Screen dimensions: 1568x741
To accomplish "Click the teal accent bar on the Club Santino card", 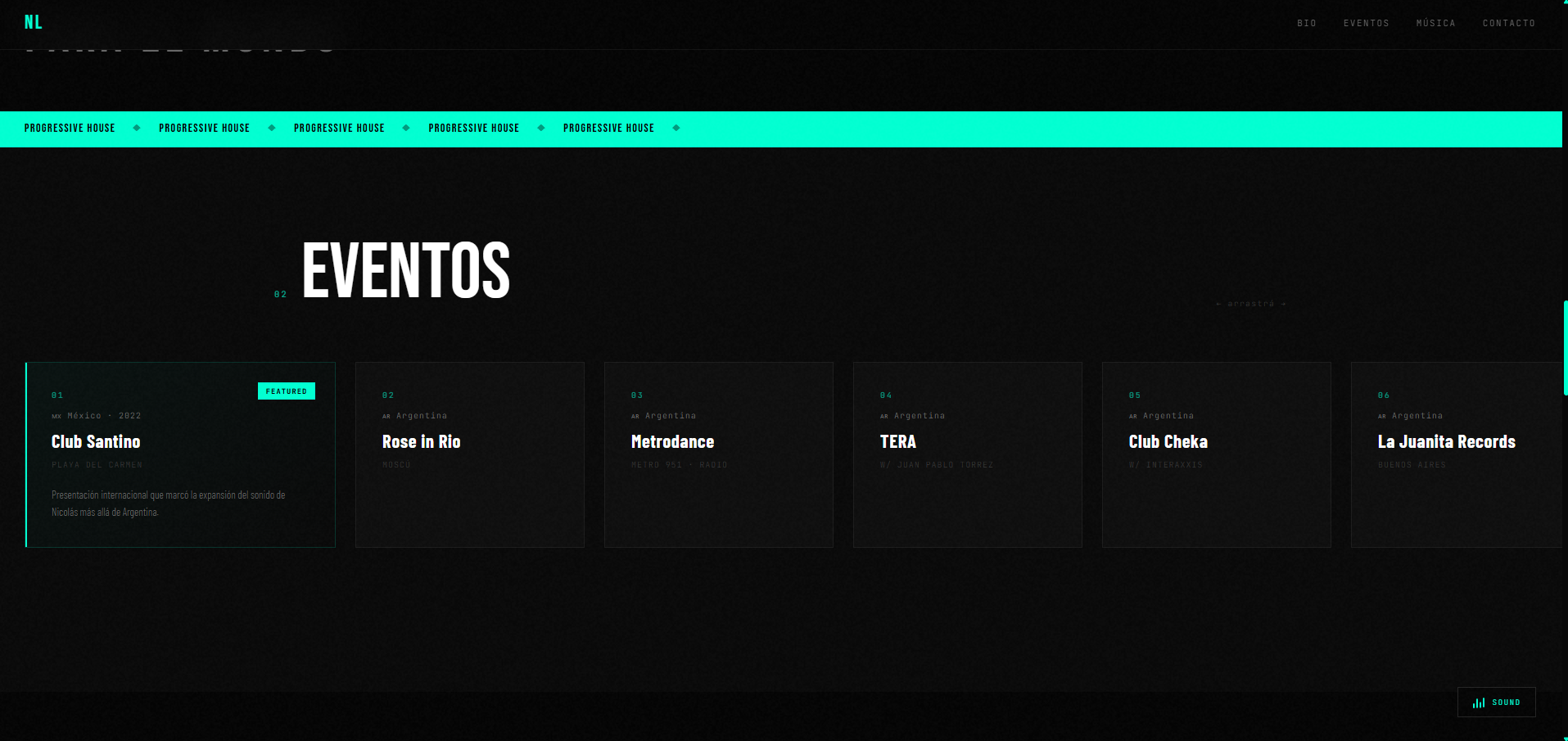I will click(25, 454).
